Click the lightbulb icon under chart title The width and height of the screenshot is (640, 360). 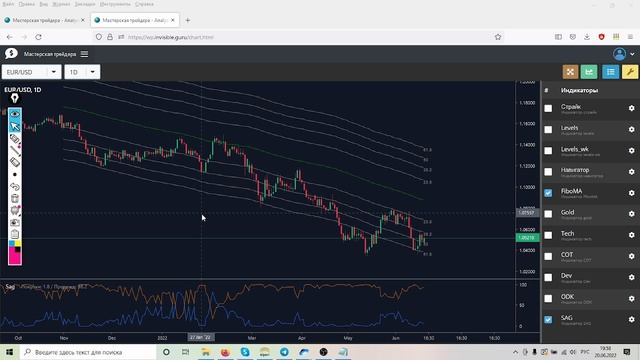click(x=15, y=98)
